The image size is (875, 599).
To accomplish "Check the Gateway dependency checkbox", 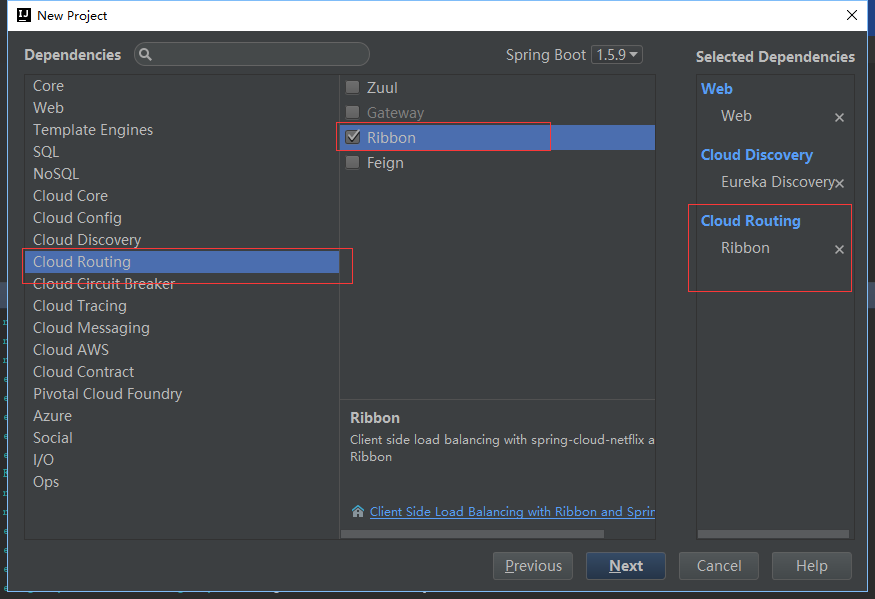I will 352,112.
